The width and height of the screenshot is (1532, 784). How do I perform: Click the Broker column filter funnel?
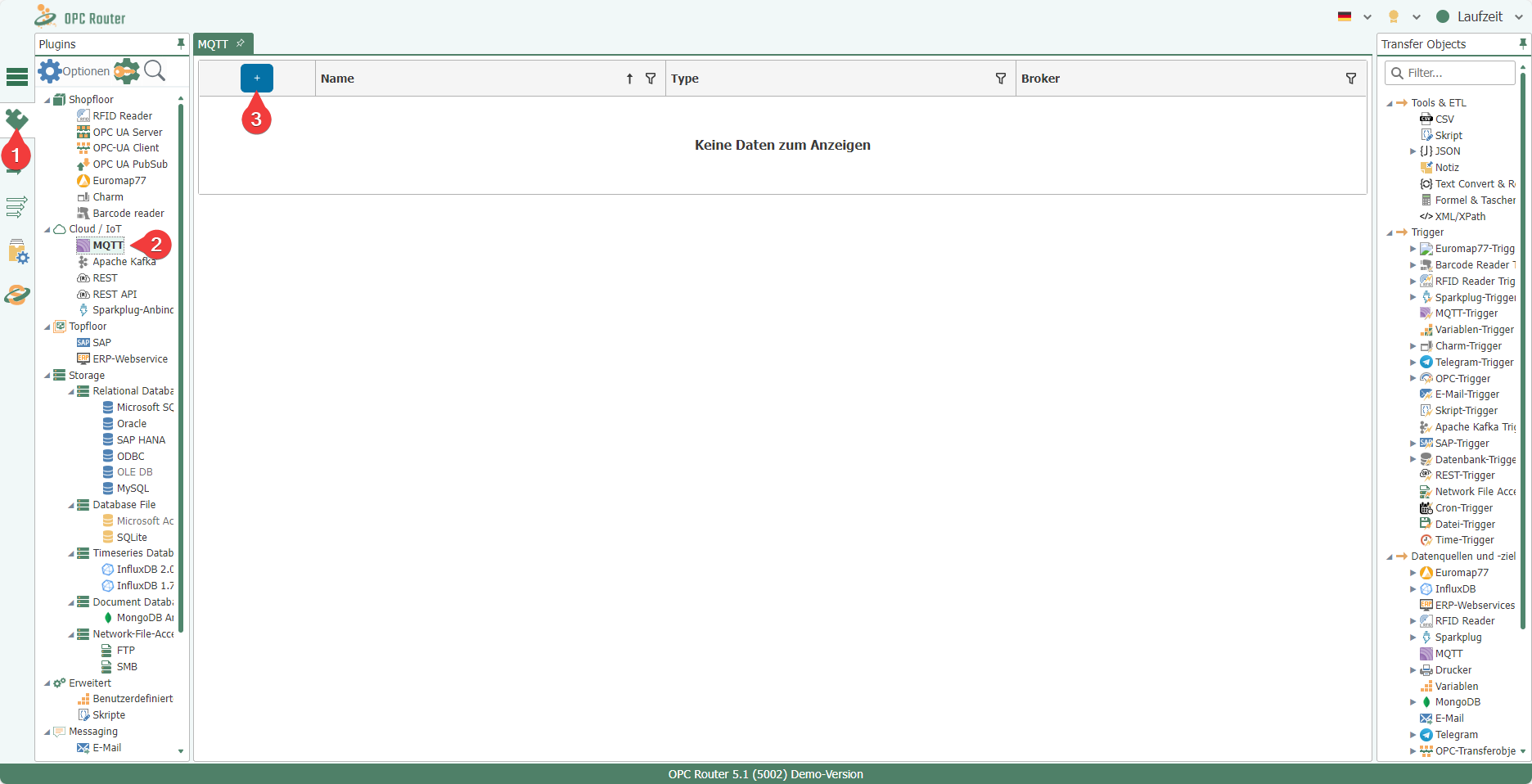coord(1351,79)
